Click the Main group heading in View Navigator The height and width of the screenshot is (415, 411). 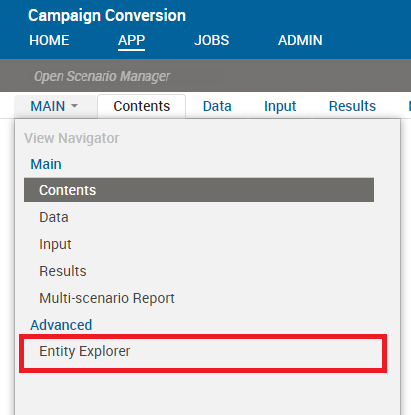(x=46, y=164)
